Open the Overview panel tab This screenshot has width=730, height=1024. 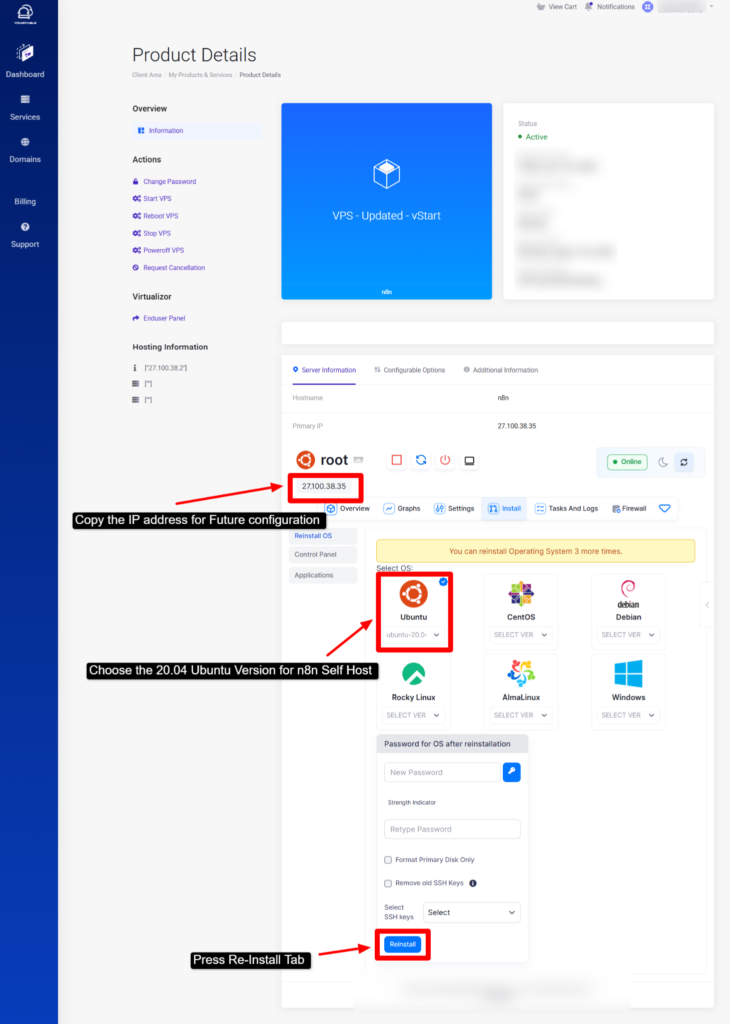[348, 509]
